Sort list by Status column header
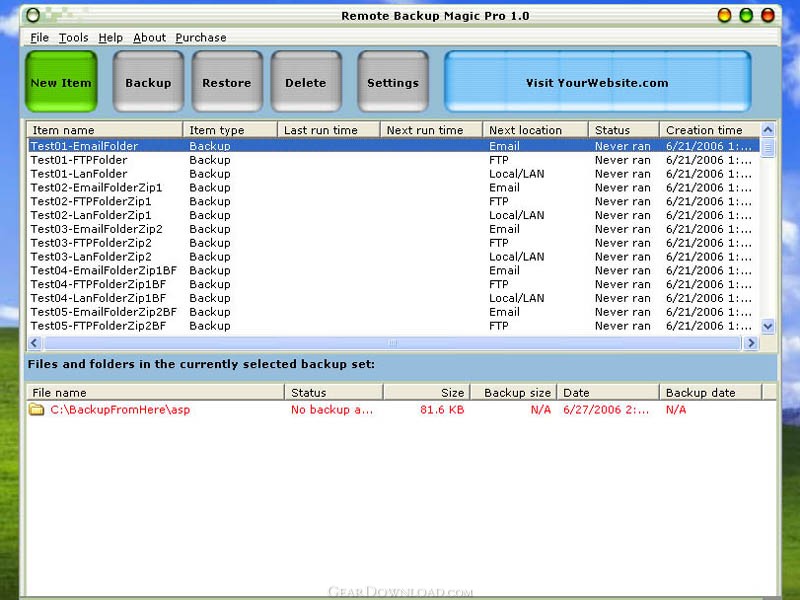Image resolution: width=800 pixels, height=600 pixels. pyautogui.click(x=622, y=130)
